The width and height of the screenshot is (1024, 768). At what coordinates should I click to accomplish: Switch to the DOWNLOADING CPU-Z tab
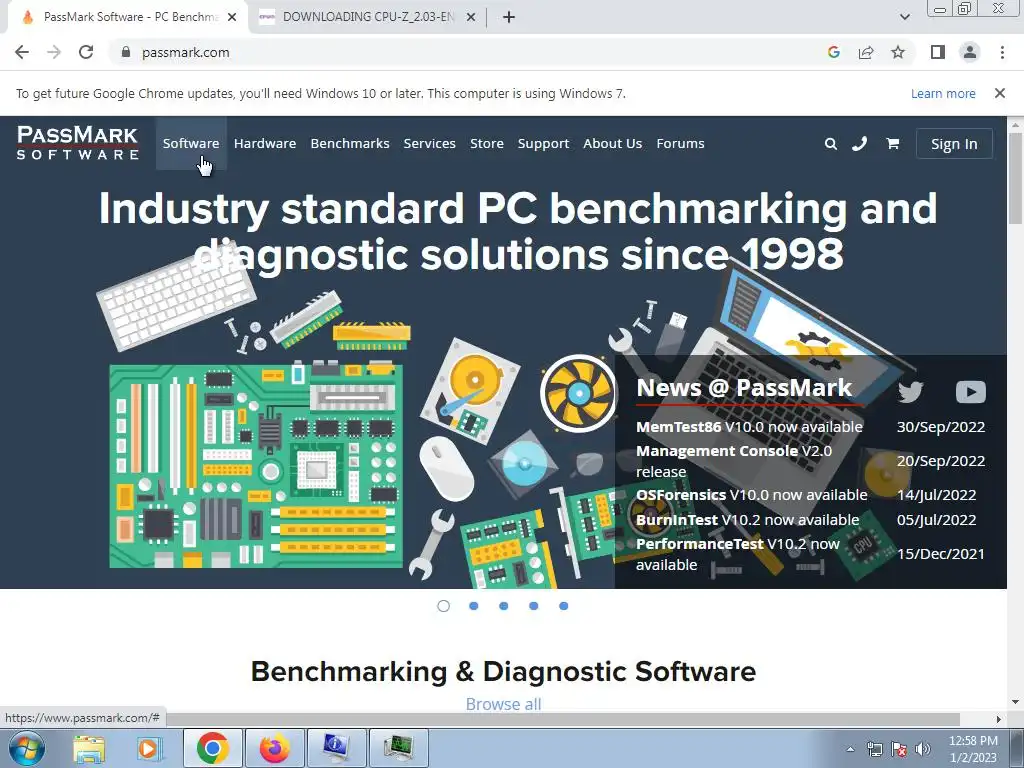tap(367, 17)
